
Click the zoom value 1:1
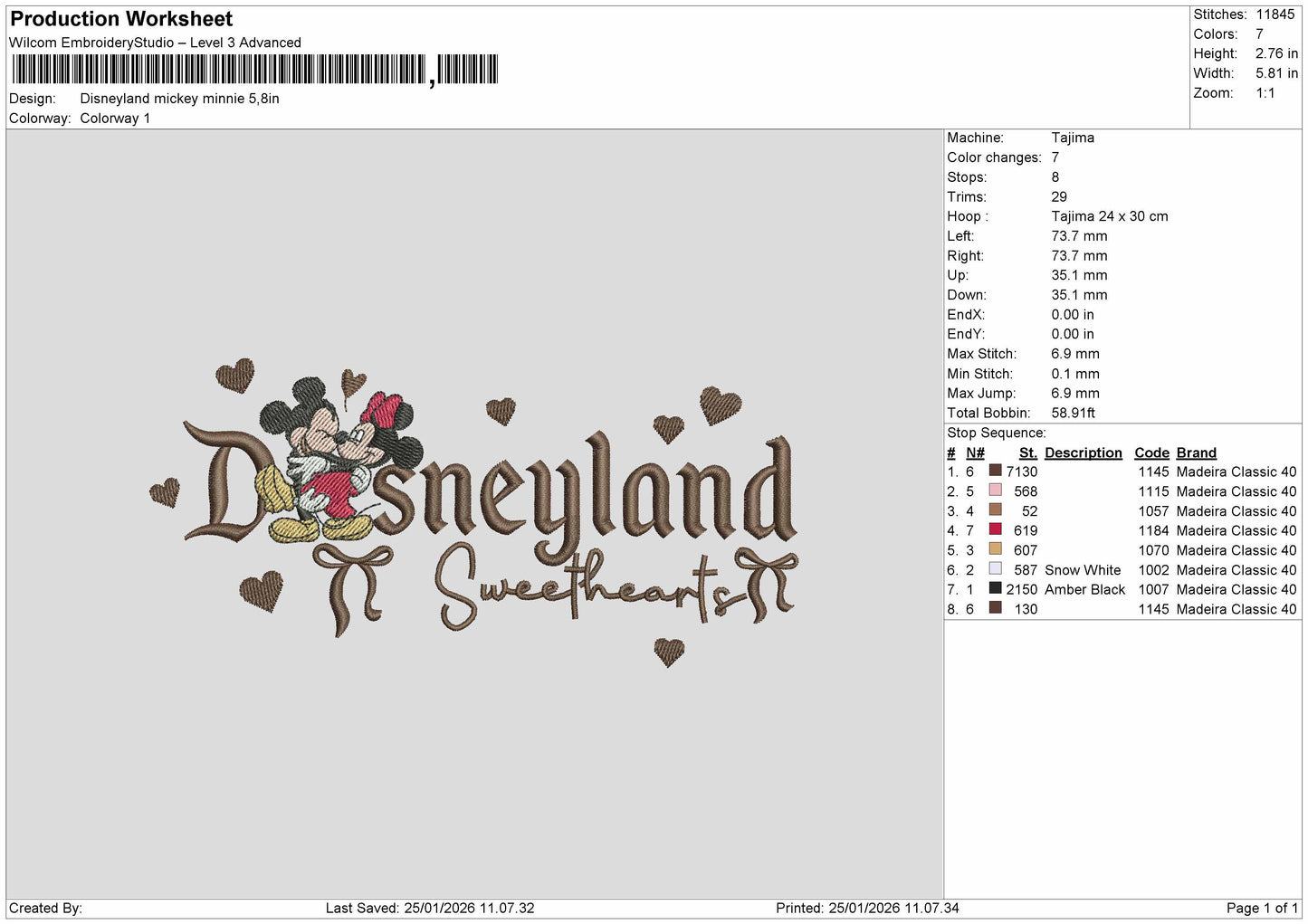(1265, 93)
